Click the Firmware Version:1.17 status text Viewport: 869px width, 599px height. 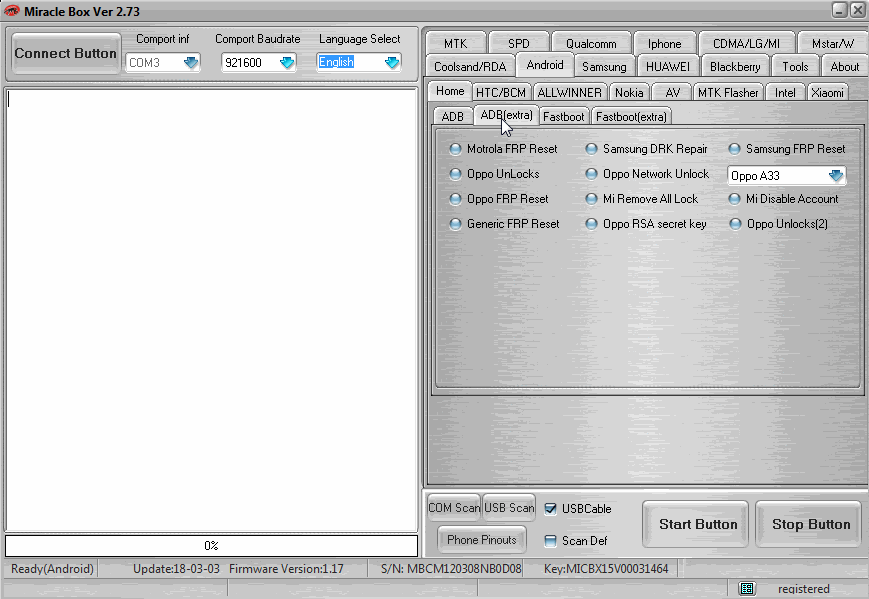click(x=286, y=569)
